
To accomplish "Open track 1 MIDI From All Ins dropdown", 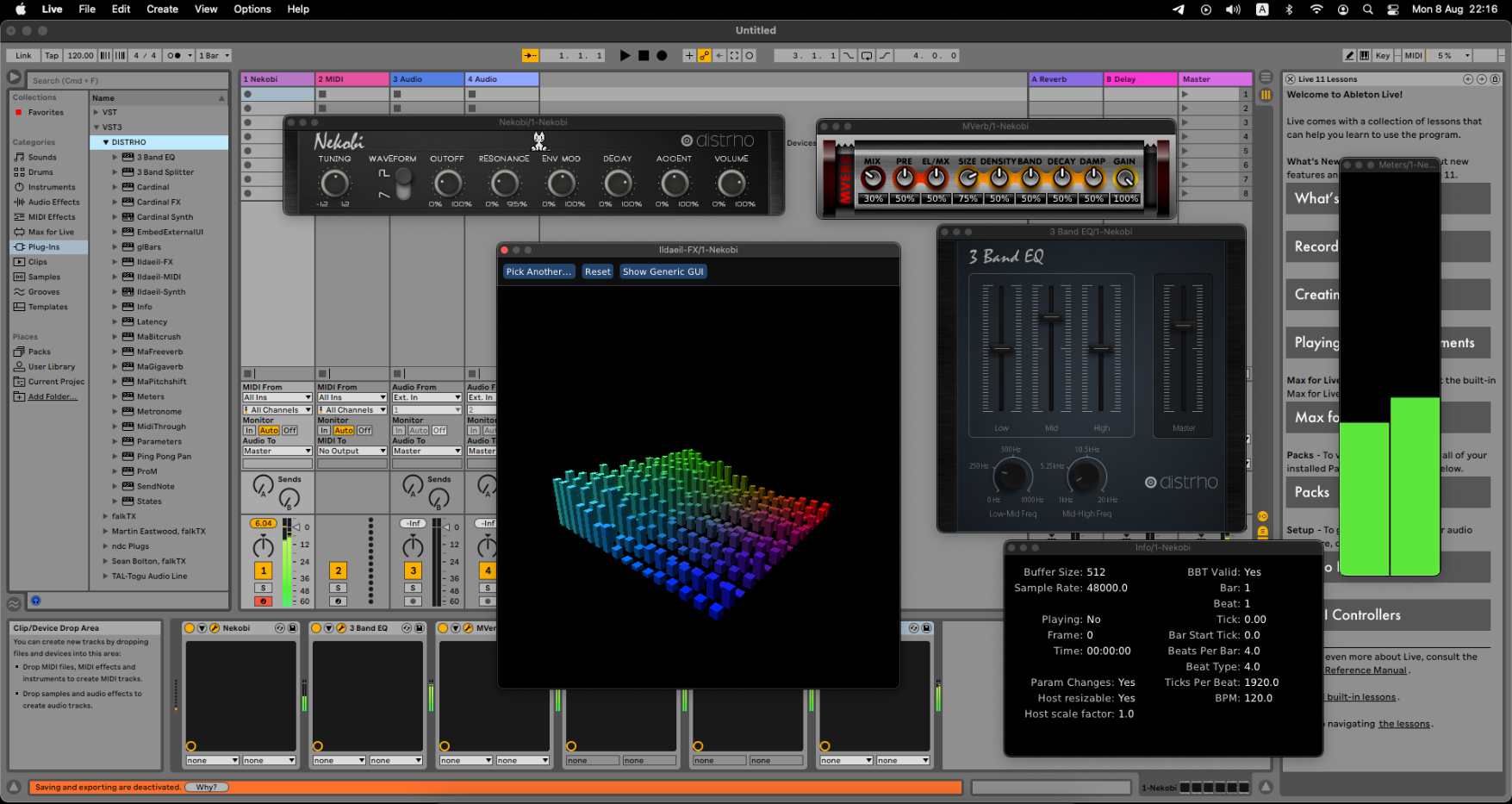I will tap(277, 397).
